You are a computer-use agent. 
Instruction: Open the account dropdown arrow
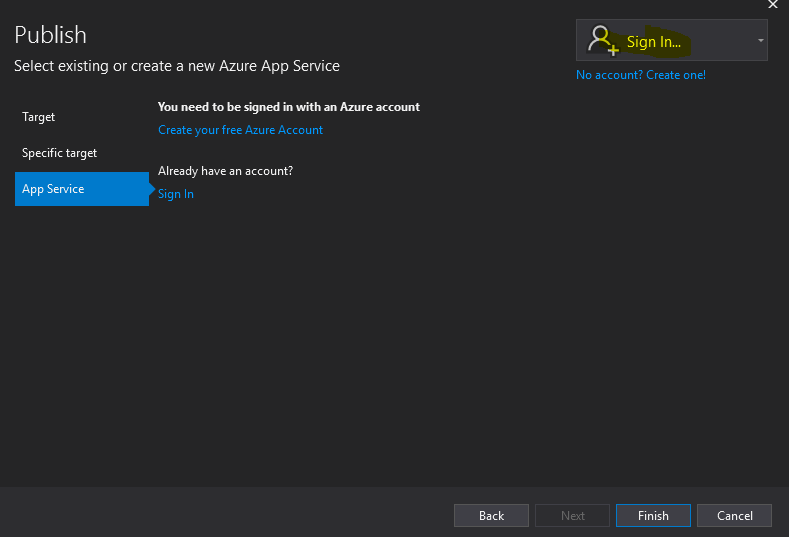(x=760, y=40)
